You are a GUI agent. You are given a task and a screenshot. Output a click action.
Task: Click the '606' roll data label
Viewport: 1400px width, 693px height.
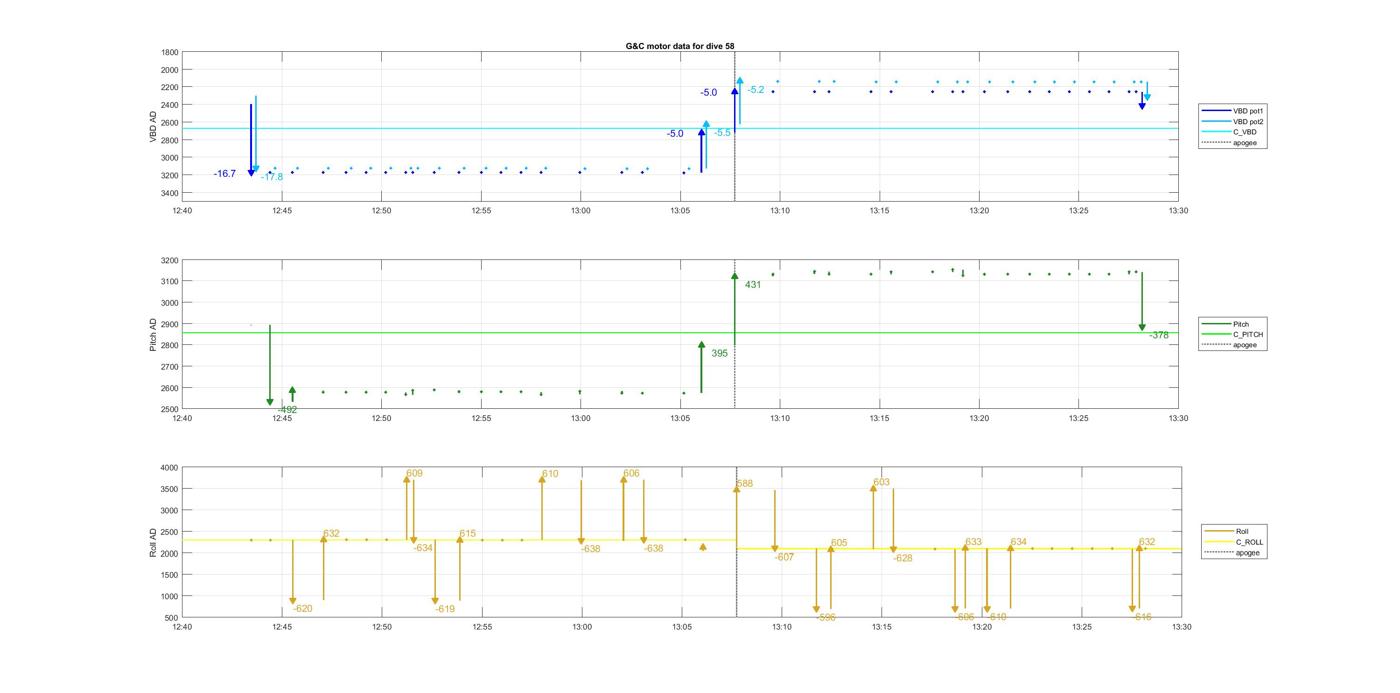631,473
